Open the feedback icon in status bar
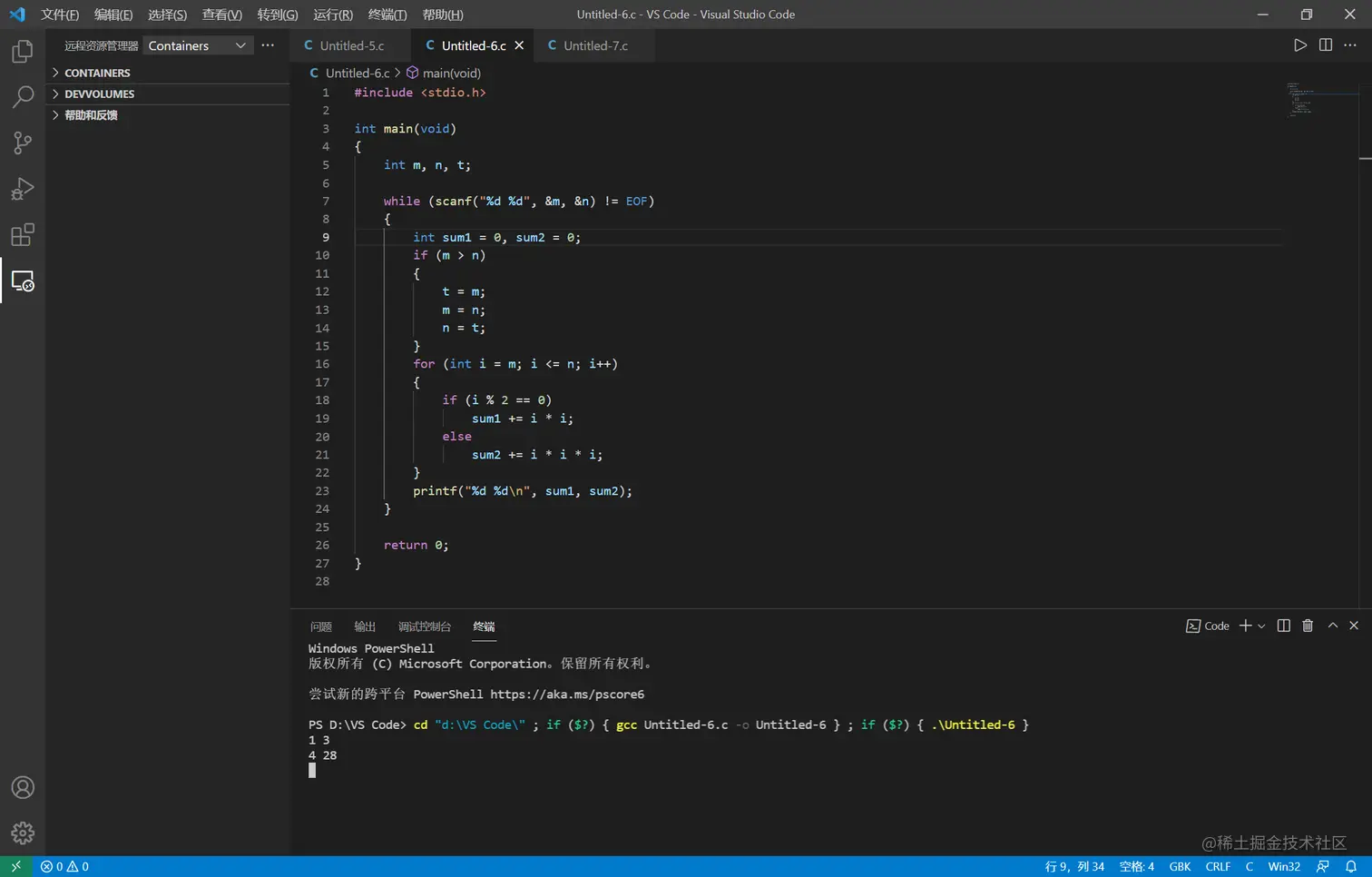 tap(1323, 866)
